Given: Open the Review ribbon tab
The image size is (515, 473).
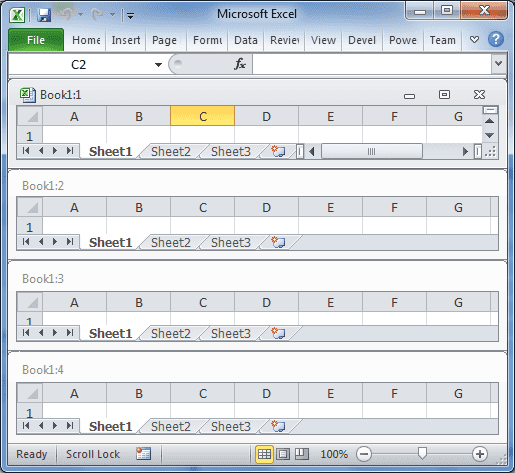Looking at the screenshot, I should (x=284, y=40).
